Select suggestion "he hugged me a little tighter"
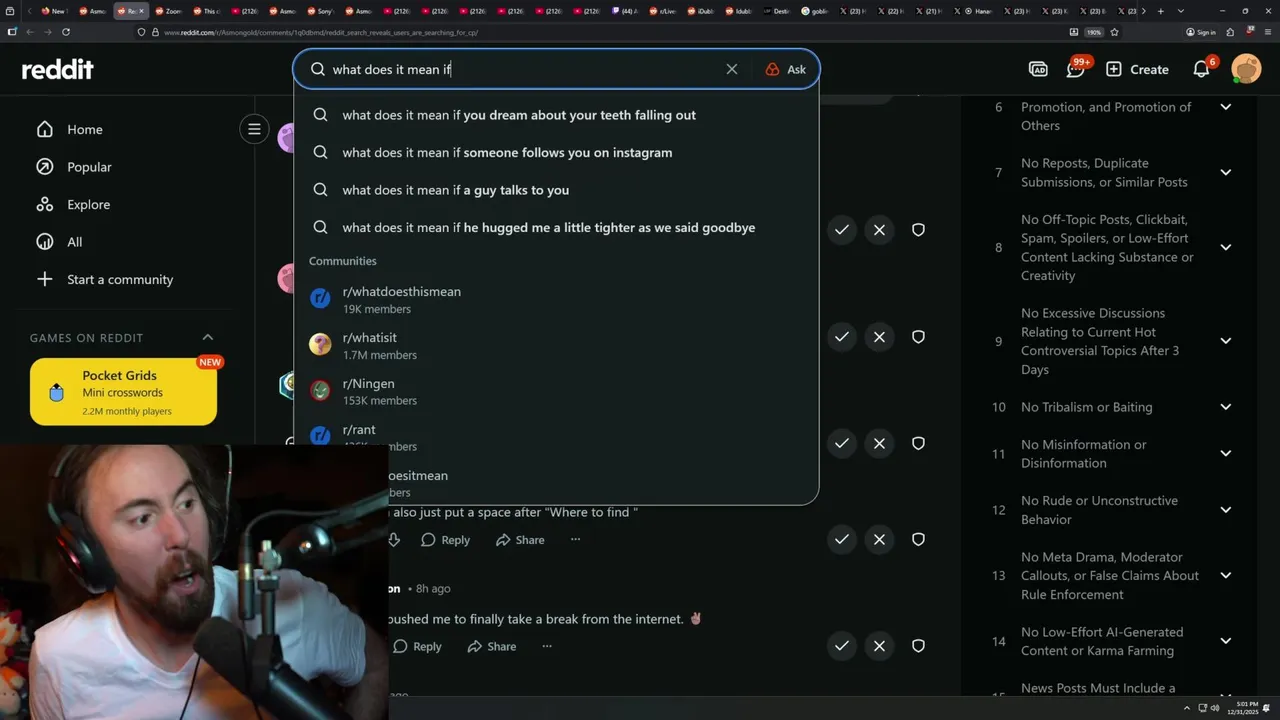This screenshot has width=1280, height=720. [556, 228]
